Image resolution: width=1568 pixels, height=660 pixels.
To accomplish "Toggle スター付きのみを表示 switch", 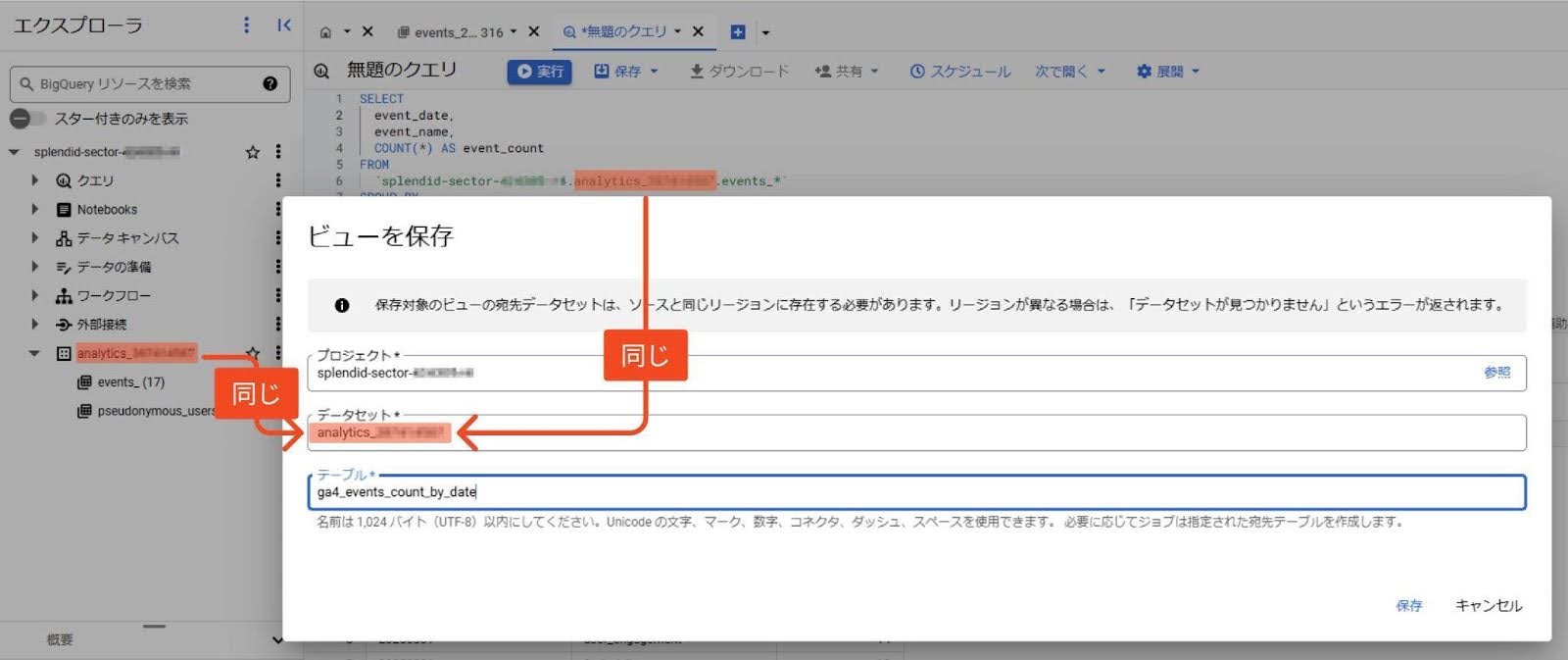I will click(x=26, y=119).
